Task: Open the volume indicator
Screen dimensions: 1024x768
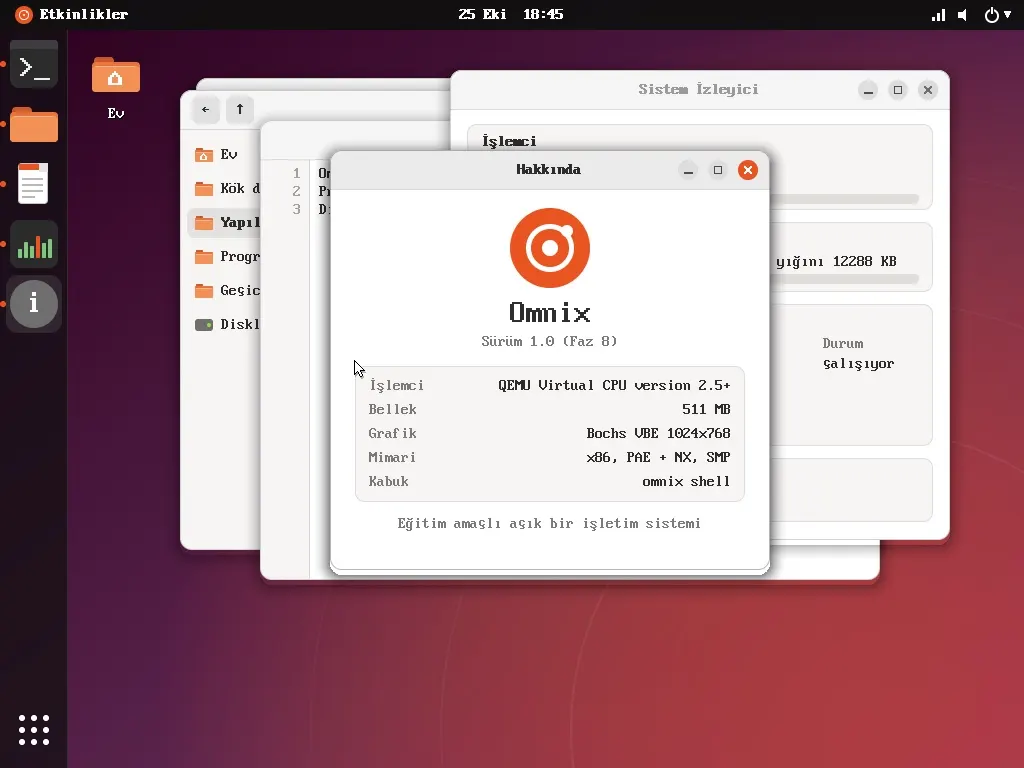Action: (x=963, y=14)
